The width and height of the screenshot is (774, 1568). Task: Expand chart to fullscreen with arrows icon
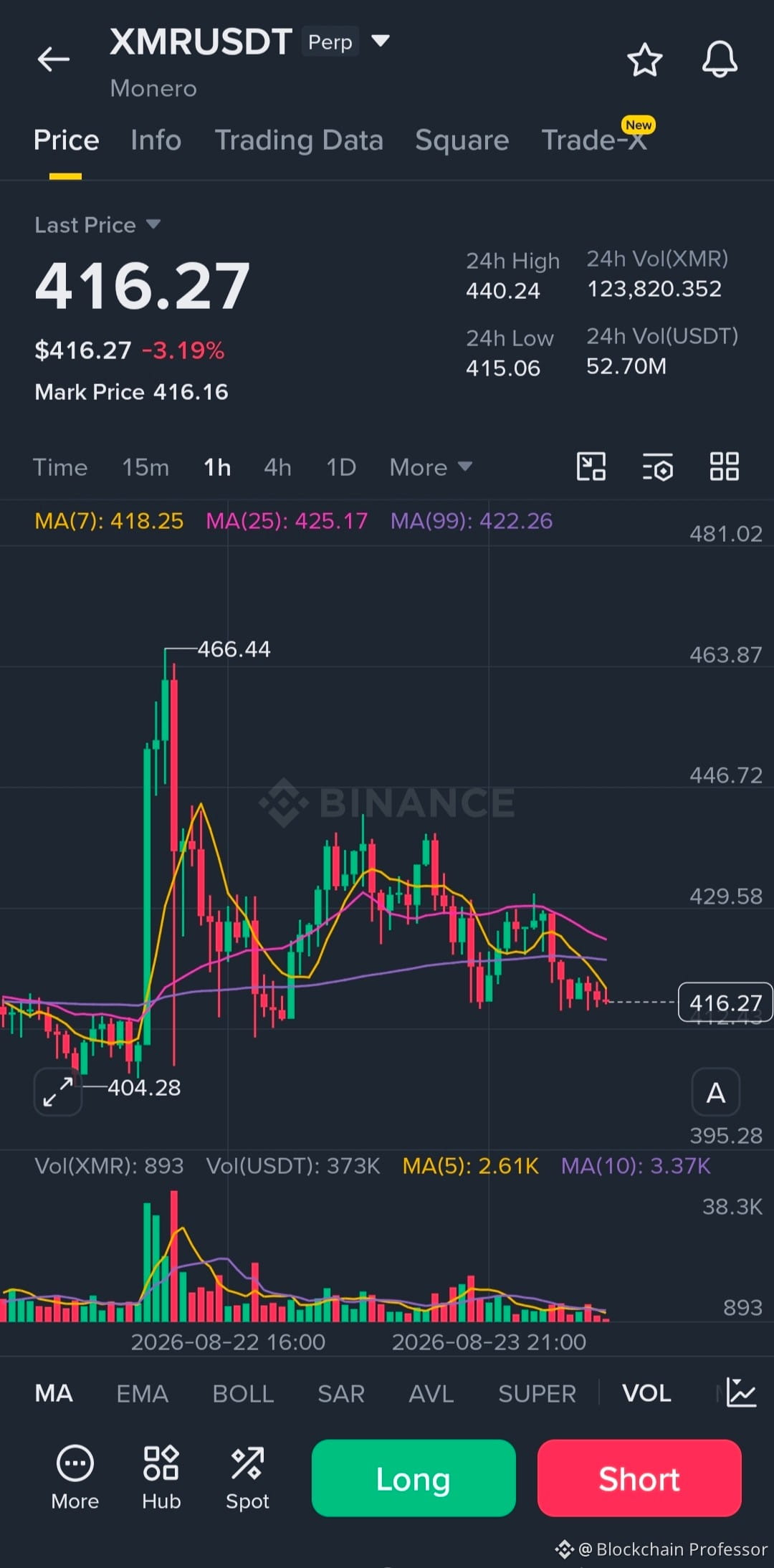(58, 1091)
